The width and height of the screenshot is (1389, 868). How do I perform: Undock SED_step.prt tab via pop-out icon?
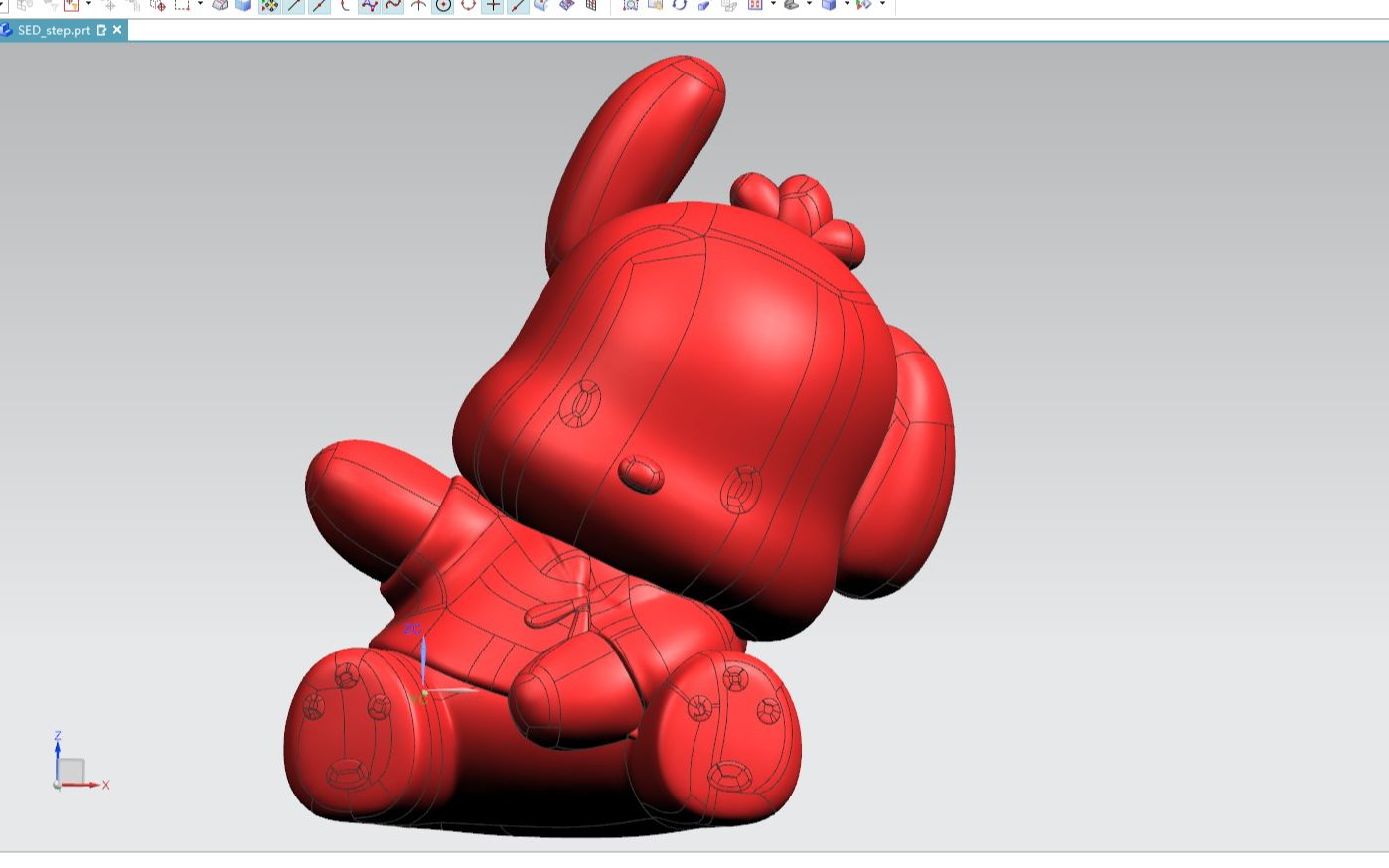[x=101, y=30]
